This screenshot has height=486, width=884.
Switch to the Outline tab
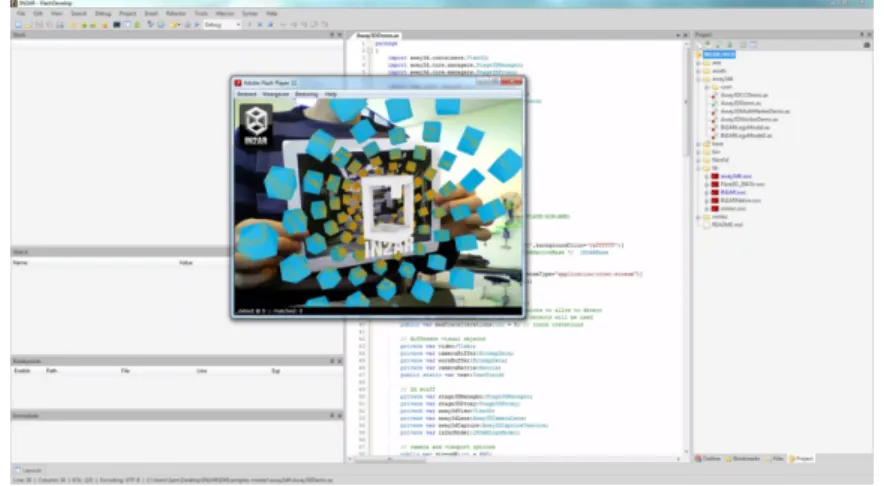click(x=708, y=459)
